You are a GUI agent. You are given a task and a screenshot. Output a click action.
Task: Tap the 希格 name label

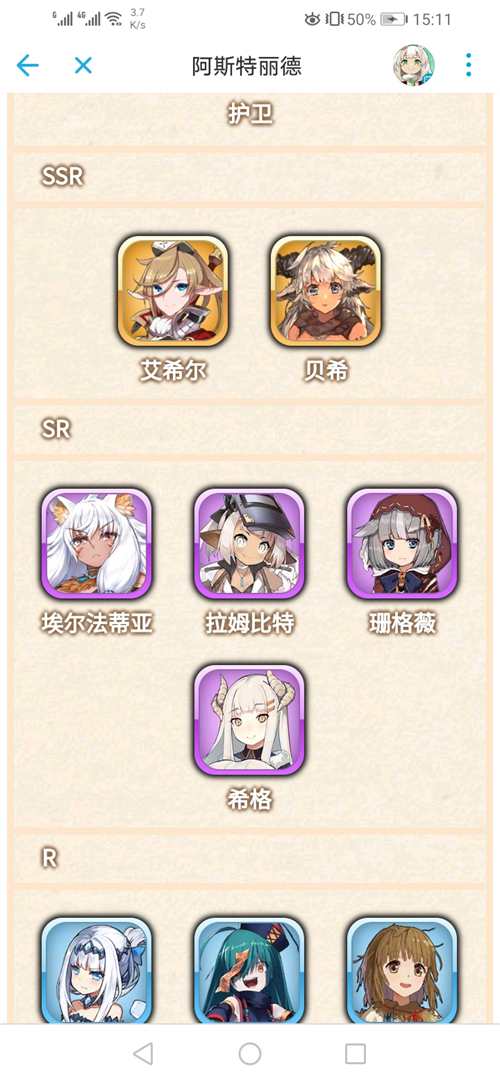click(x=249, y=800)
